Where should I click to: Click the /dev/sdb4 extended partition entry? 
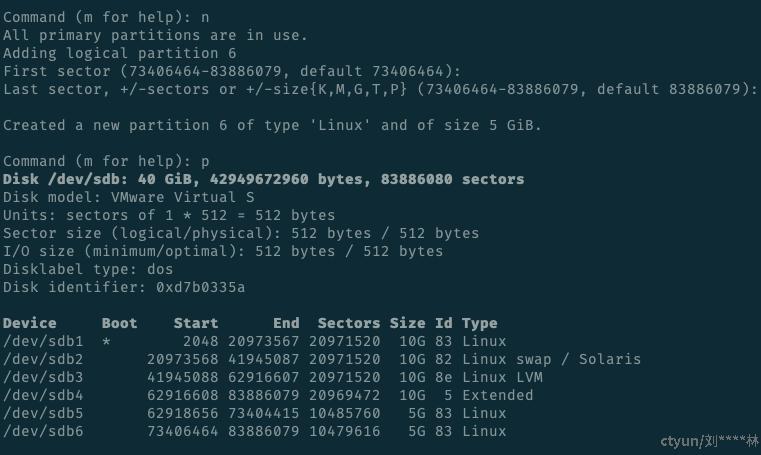pos(43,395)
